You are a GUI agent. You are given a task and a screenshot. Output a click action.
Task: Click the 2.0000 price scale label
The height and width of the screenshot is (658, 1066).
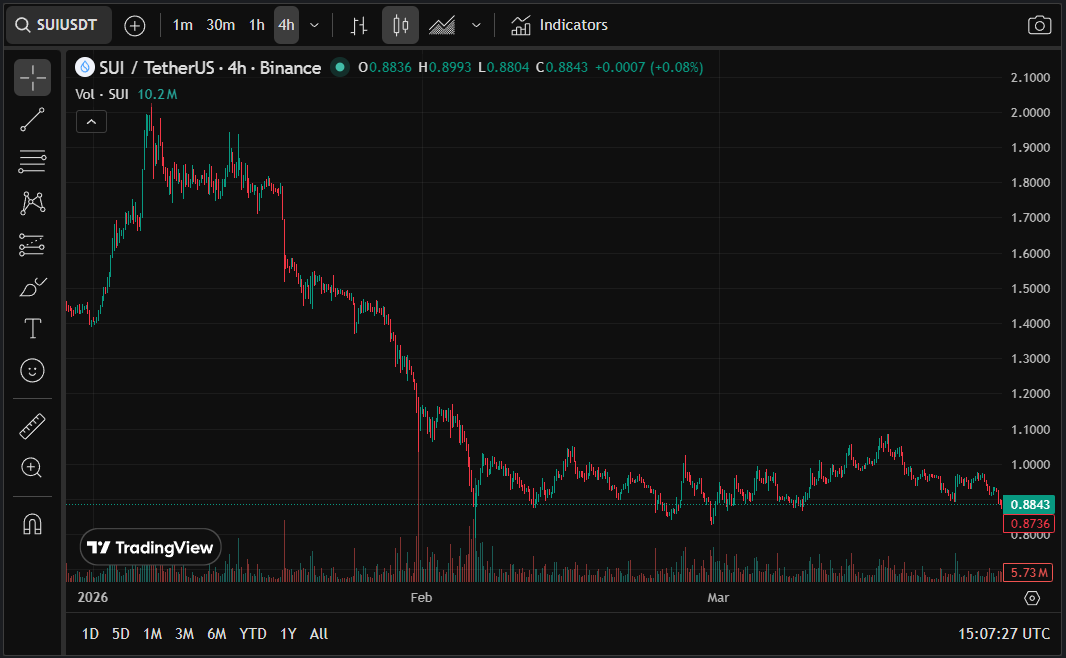coord(1030,113)
